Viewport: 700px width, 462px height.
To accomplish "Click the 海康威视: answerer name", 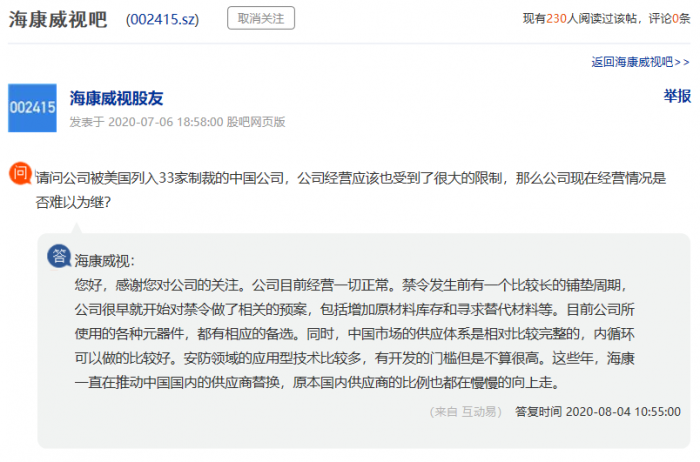I will click(103, 260).
